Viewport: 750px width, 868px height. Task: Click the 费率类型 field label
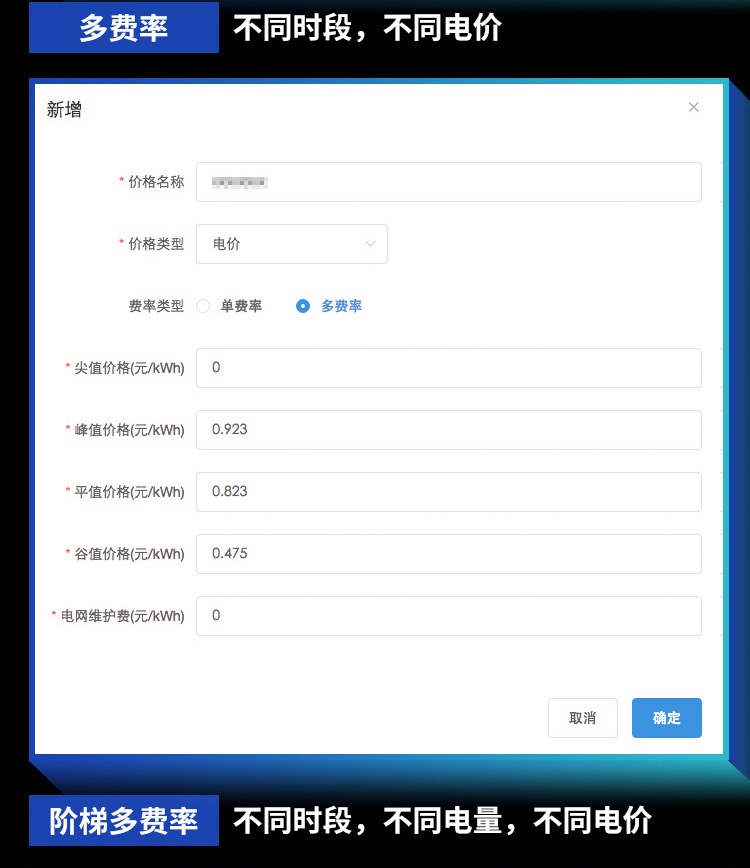[x=156, y=306]
